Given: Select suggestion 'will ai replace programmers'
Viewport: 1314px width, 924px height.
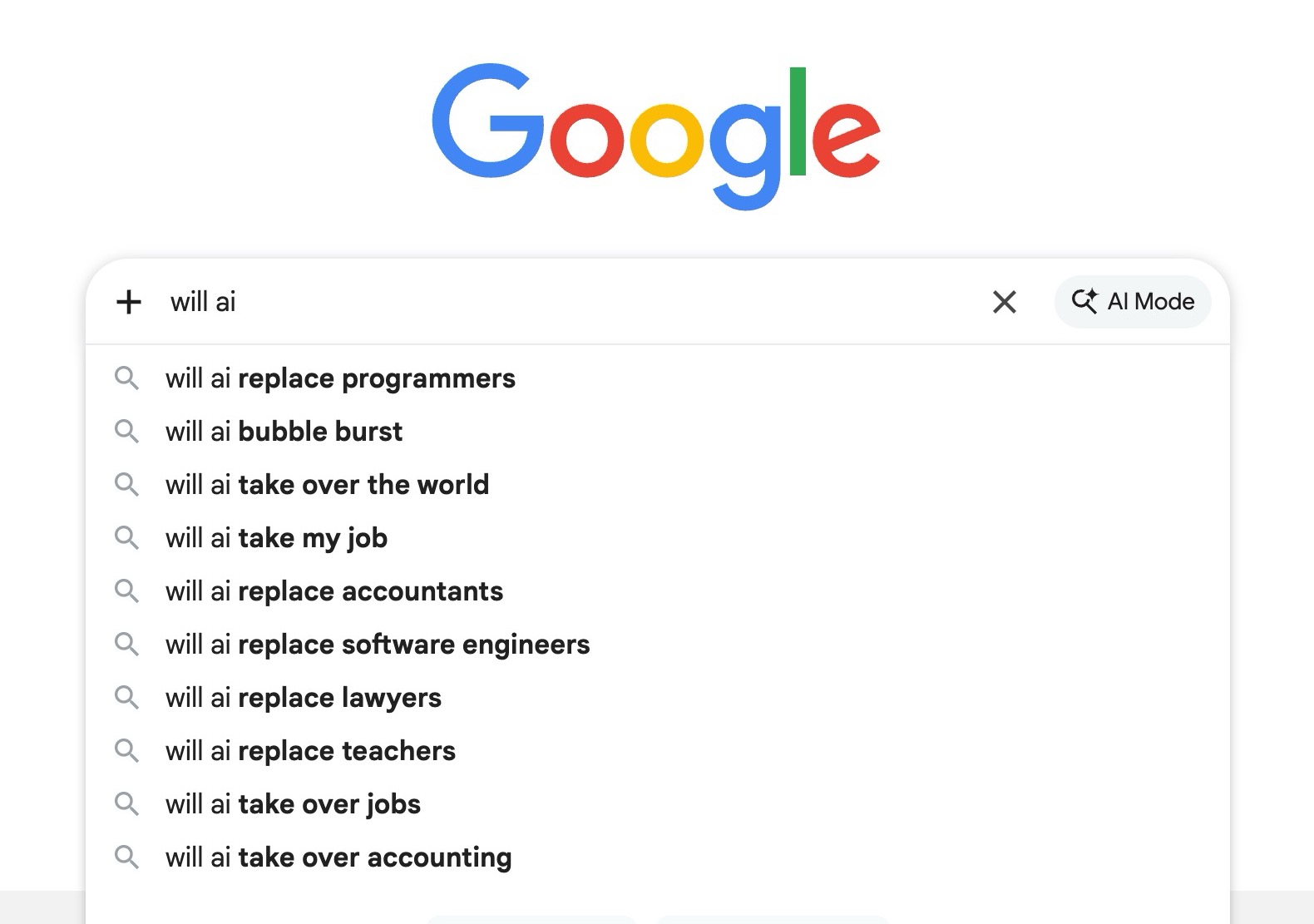Looking at the screenshot, I should coord(341,378).
